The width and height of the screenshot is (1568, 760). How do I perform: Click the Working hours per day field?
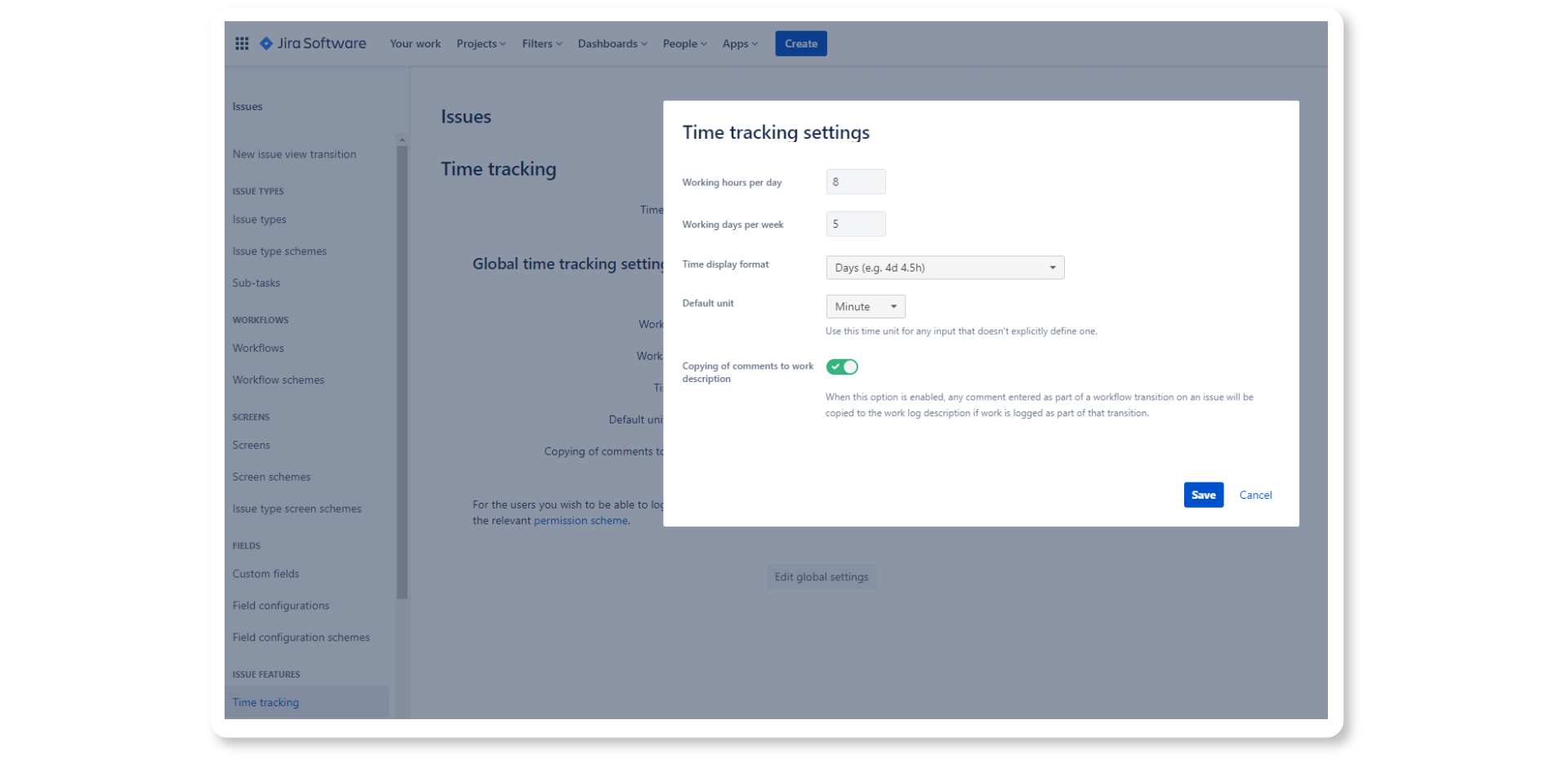point(856,182)
